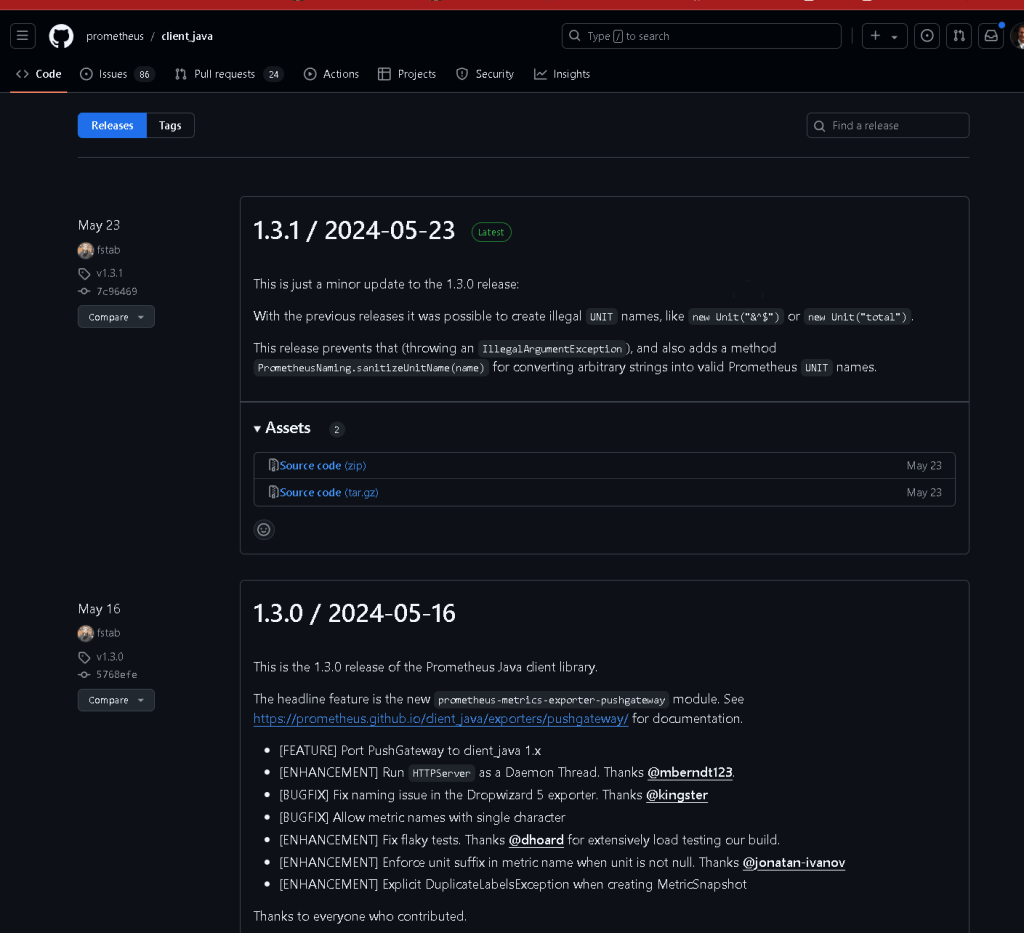
Task: Switch to the Issues tab
Action: tap(116, 74)
